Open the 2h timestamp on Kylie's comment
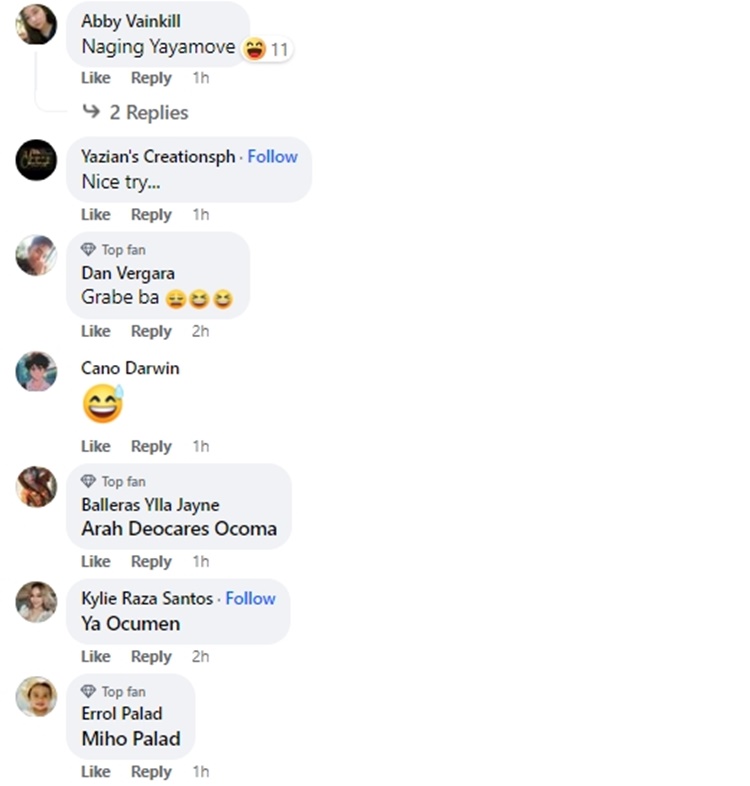Viewport: 750px width, 786px height. 201,656
